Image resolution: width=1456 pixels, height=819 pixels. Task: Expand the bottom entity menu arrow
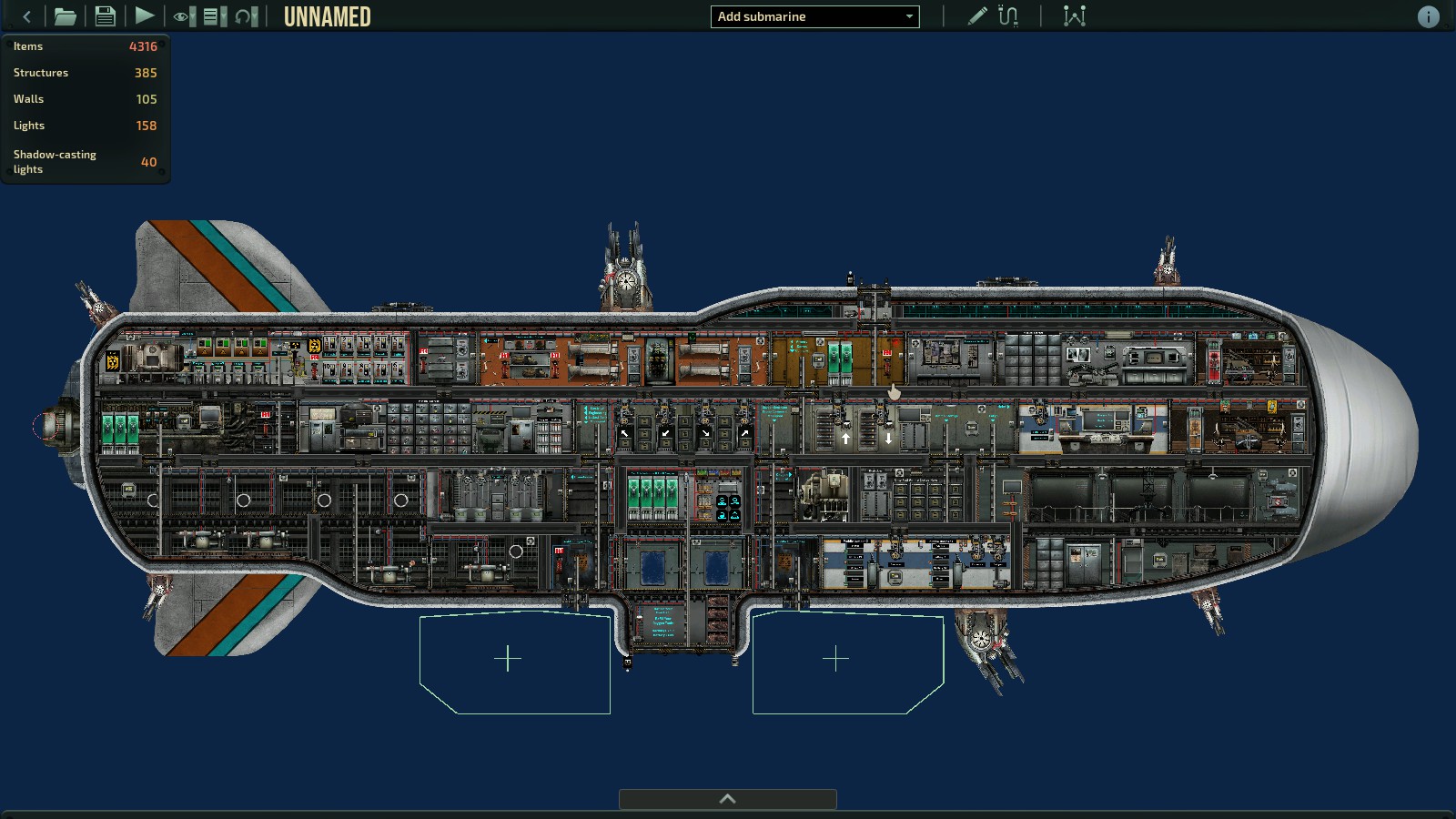coord(727,798)
